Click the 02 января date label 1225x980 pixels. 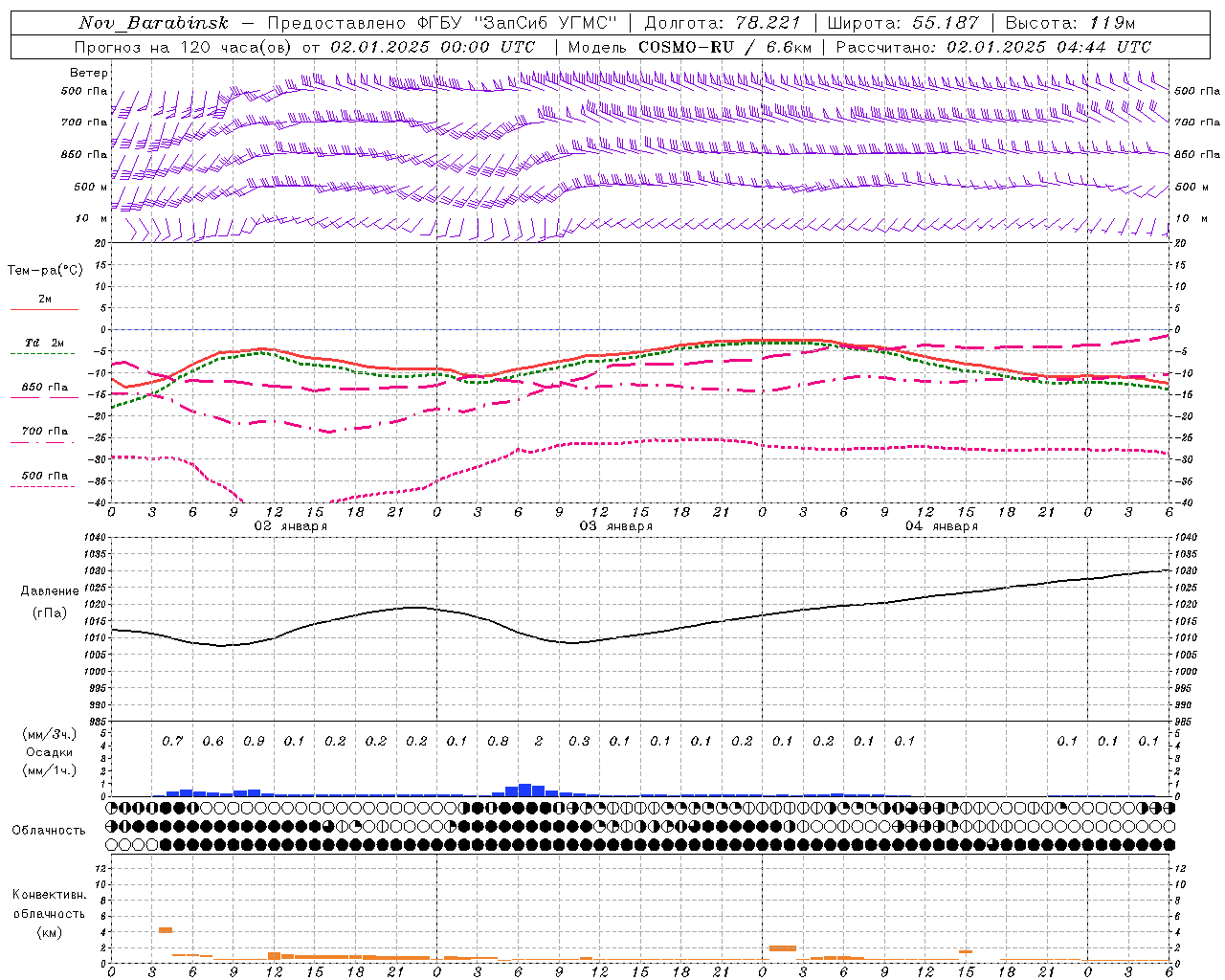[x=290, y=526]
